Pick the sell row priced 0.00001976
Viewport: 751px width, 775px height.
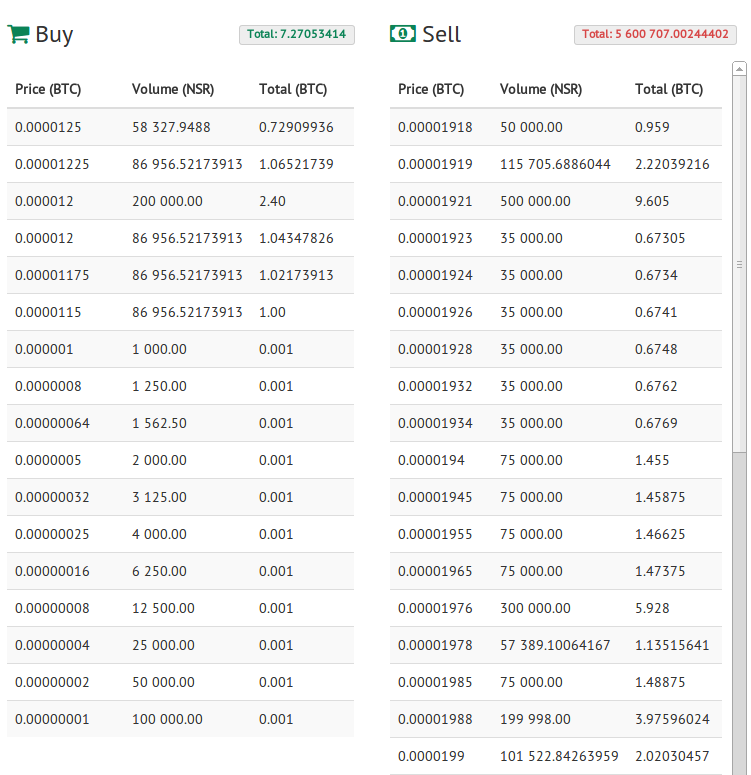click(x=556, y=608)
